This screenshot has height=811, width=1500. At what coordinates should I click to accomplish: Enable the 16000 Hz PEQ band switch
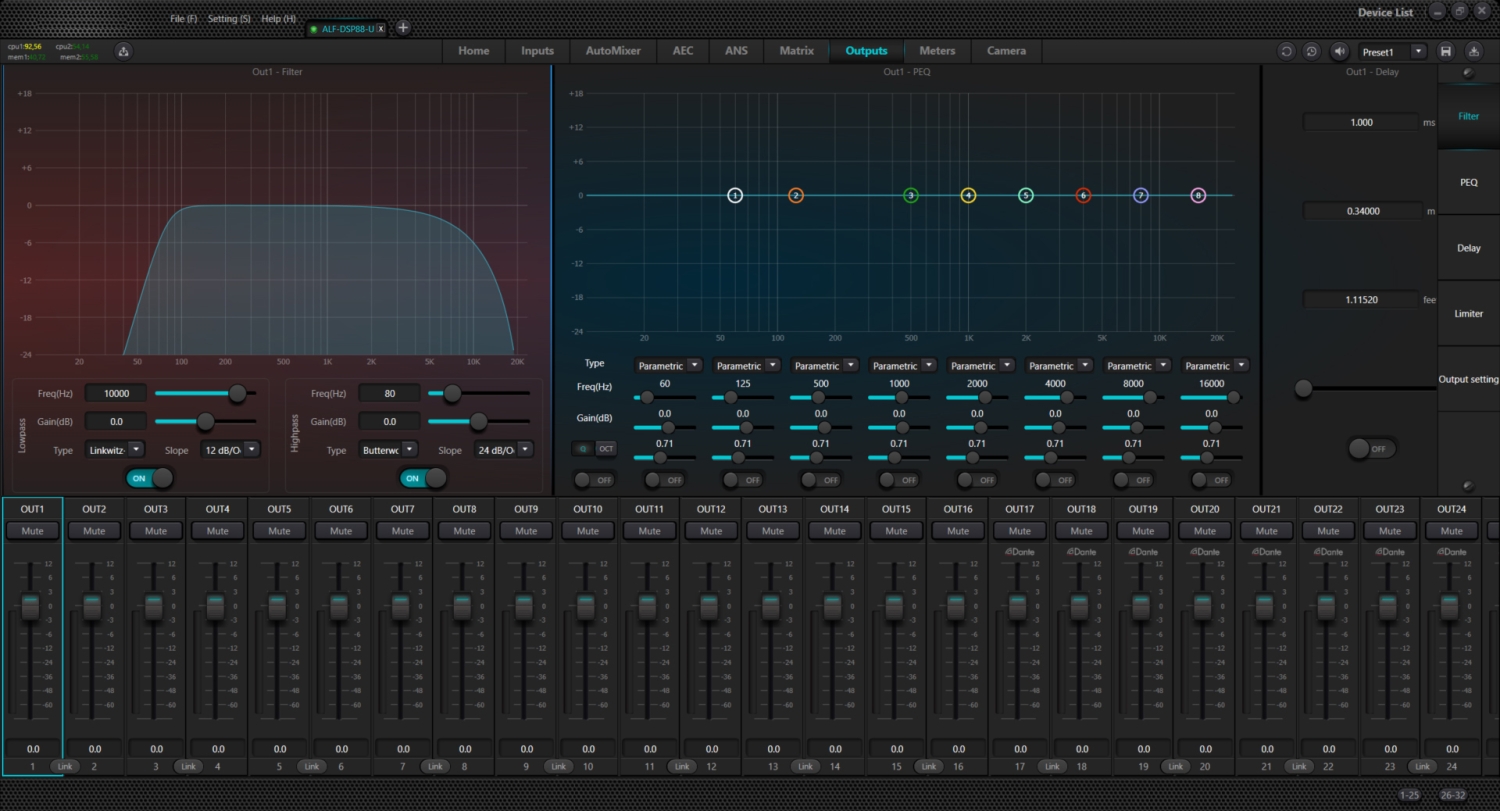click(1210, 480)
